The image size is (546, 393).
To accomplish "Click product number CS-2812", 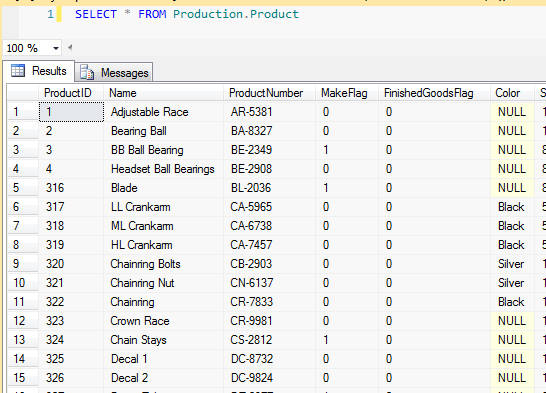I will coord(269,340).
